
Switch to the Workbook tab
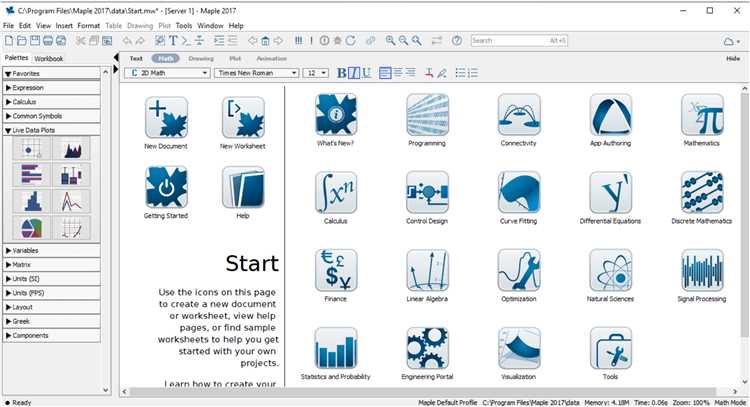pos(49,58)
